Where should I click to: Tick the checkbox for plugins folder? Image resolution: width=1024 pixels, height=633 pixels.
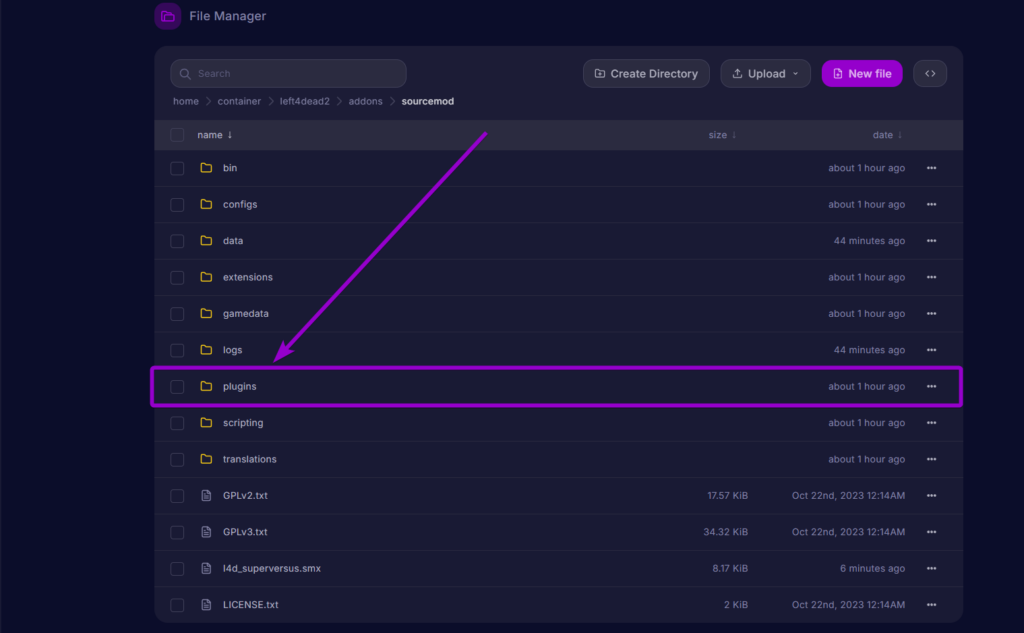[x=177, y=386]
